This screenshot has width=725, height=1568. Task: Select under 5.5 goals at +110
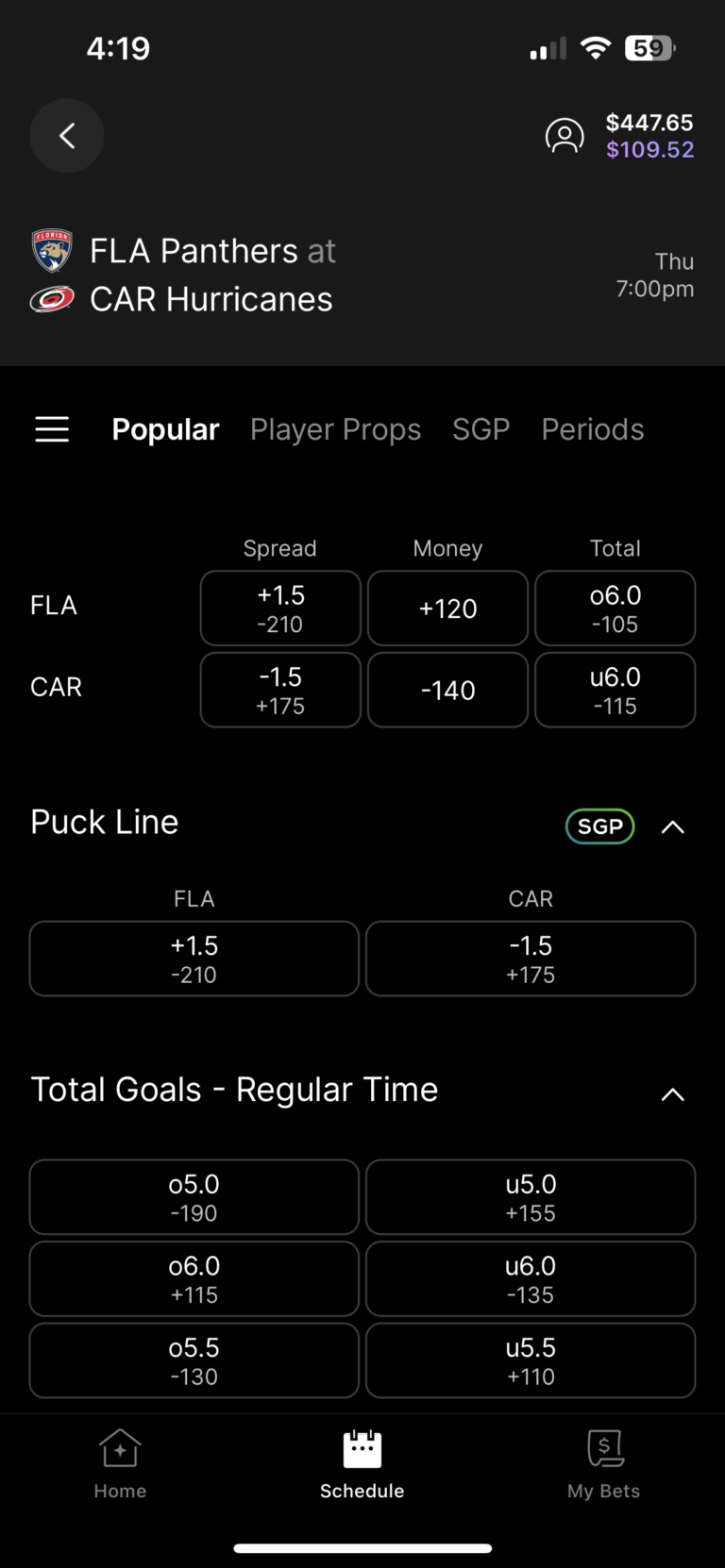[531, 1360]
